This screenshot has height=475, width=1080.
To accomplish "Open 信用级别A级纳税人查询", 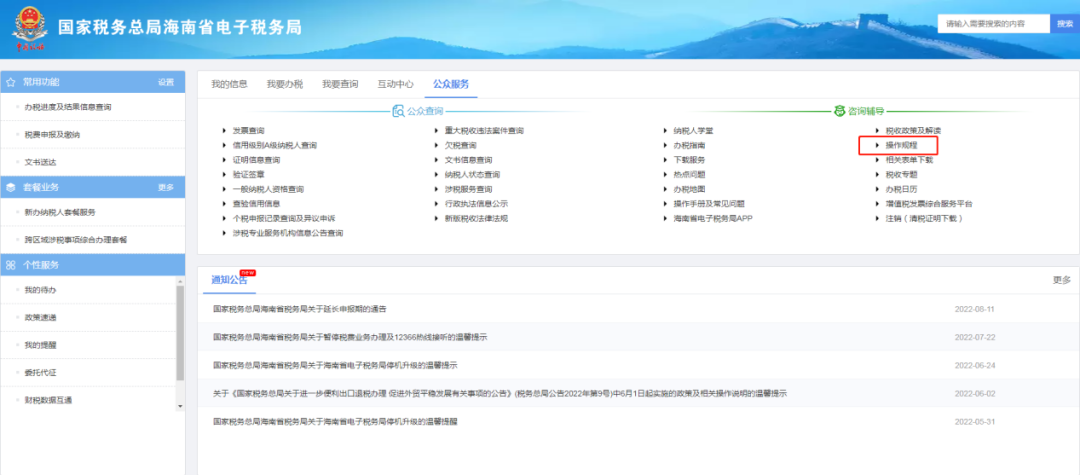I will (274, 145).
